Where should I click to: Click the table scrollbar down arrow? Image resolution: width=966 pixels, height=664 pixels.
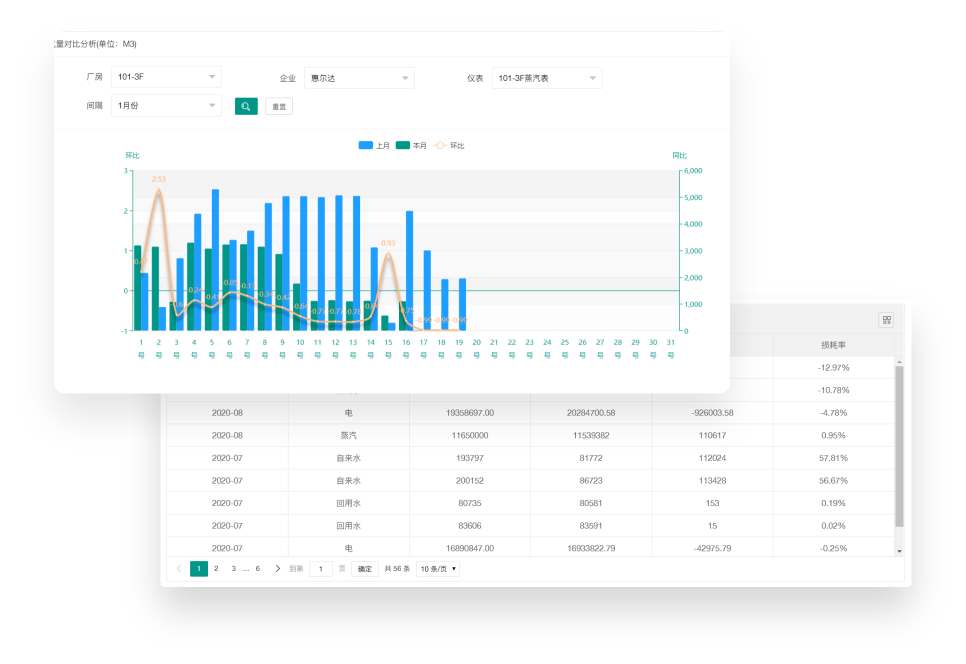click(899, 551)
